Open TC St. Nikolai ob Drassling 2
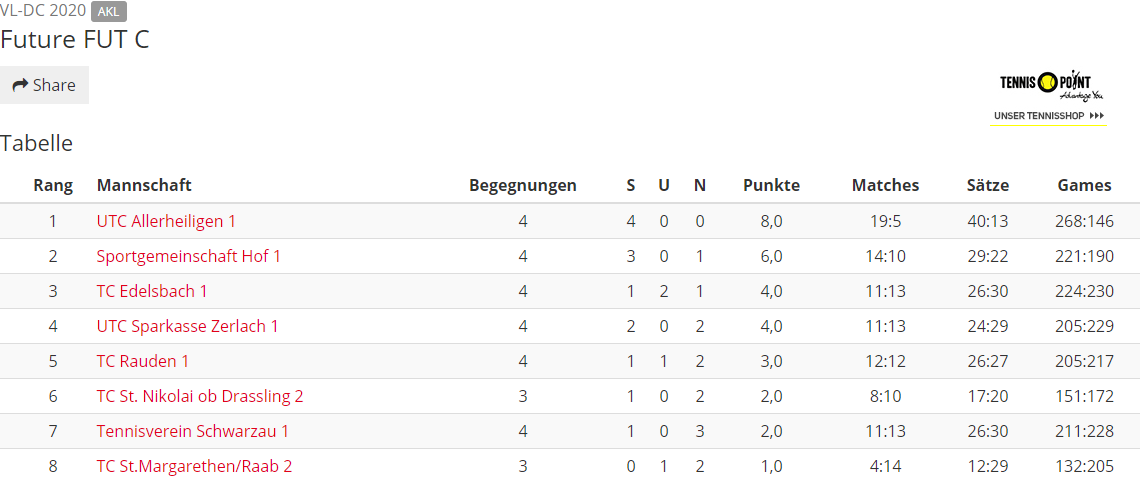1141x490 pixels. click(x=200, y=396)
